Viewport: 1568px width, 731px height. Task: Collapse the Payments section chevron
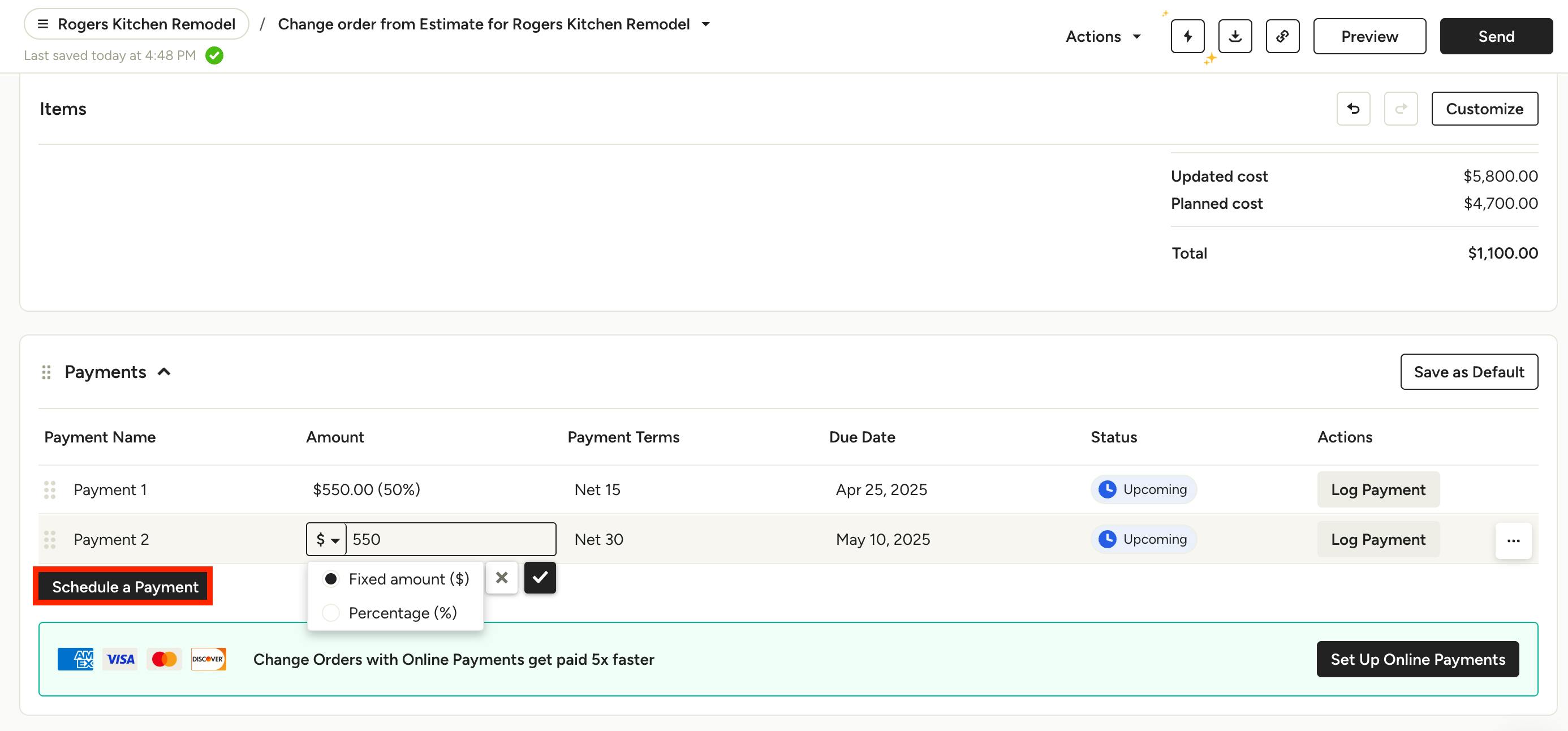tap(165, 372)
